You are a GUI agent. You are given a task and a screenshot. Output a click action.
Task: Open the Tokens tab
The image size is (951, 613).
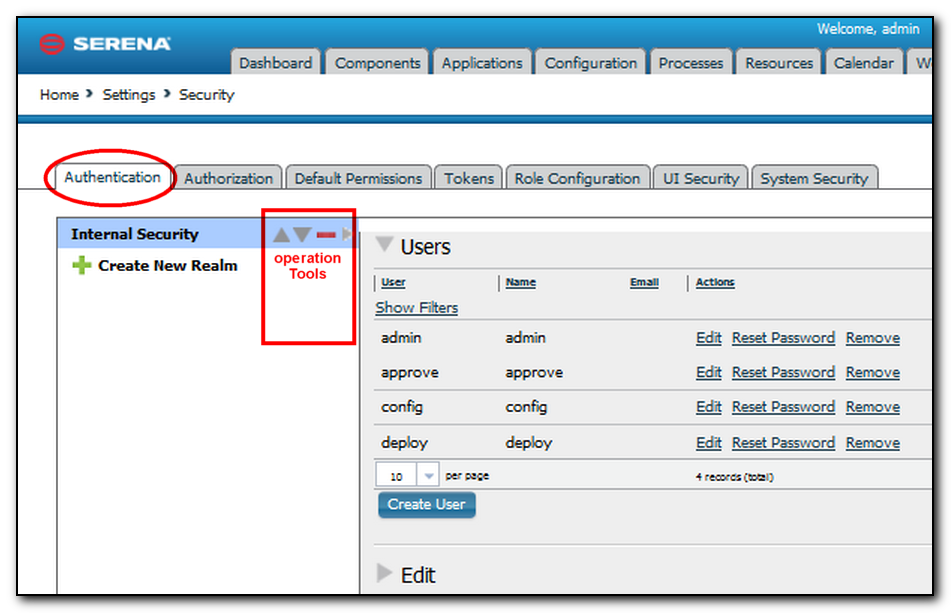(469, 179)
